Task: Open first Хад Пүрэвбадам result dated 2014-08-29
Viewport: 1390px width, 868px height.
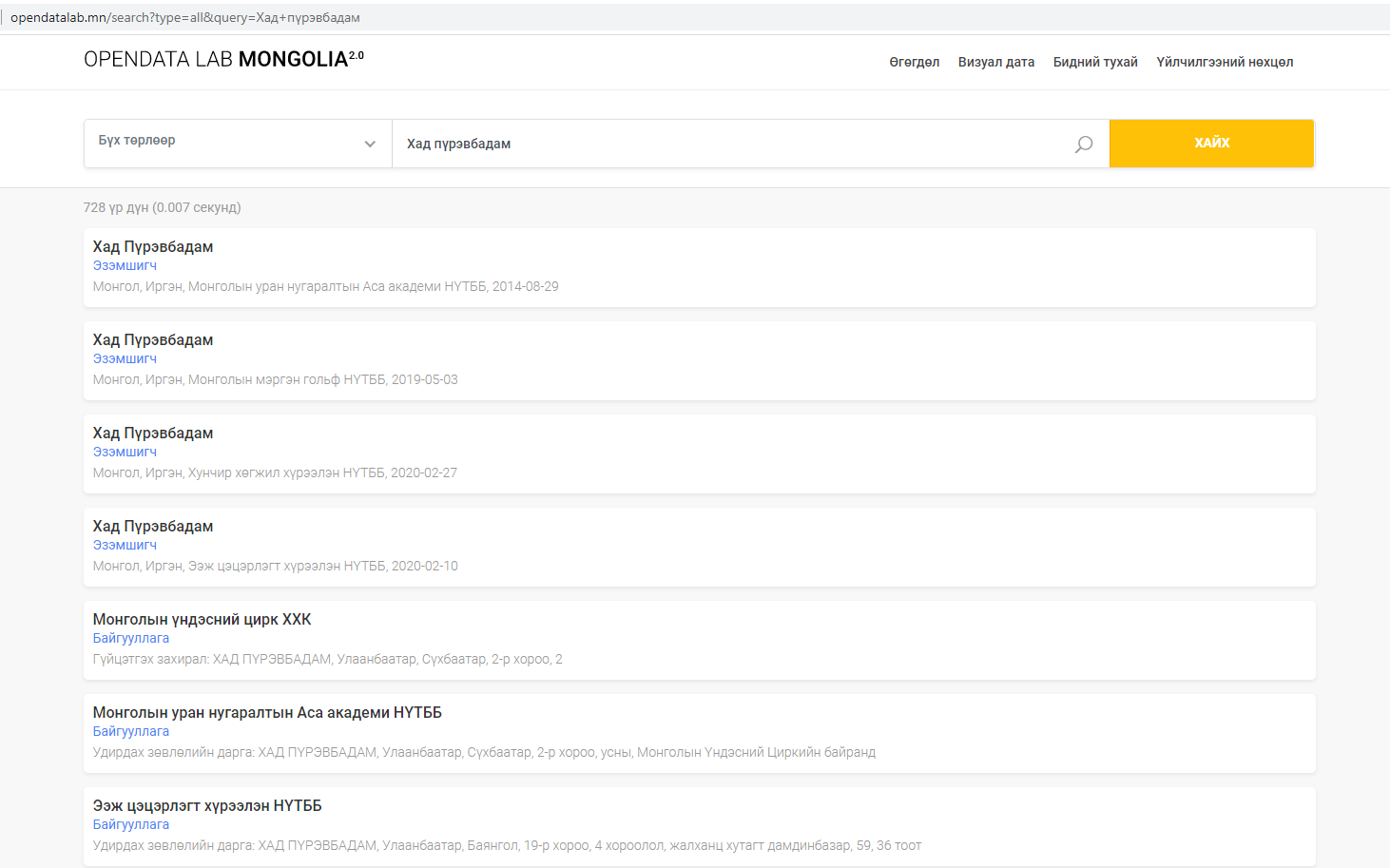Action: point(153,247)
